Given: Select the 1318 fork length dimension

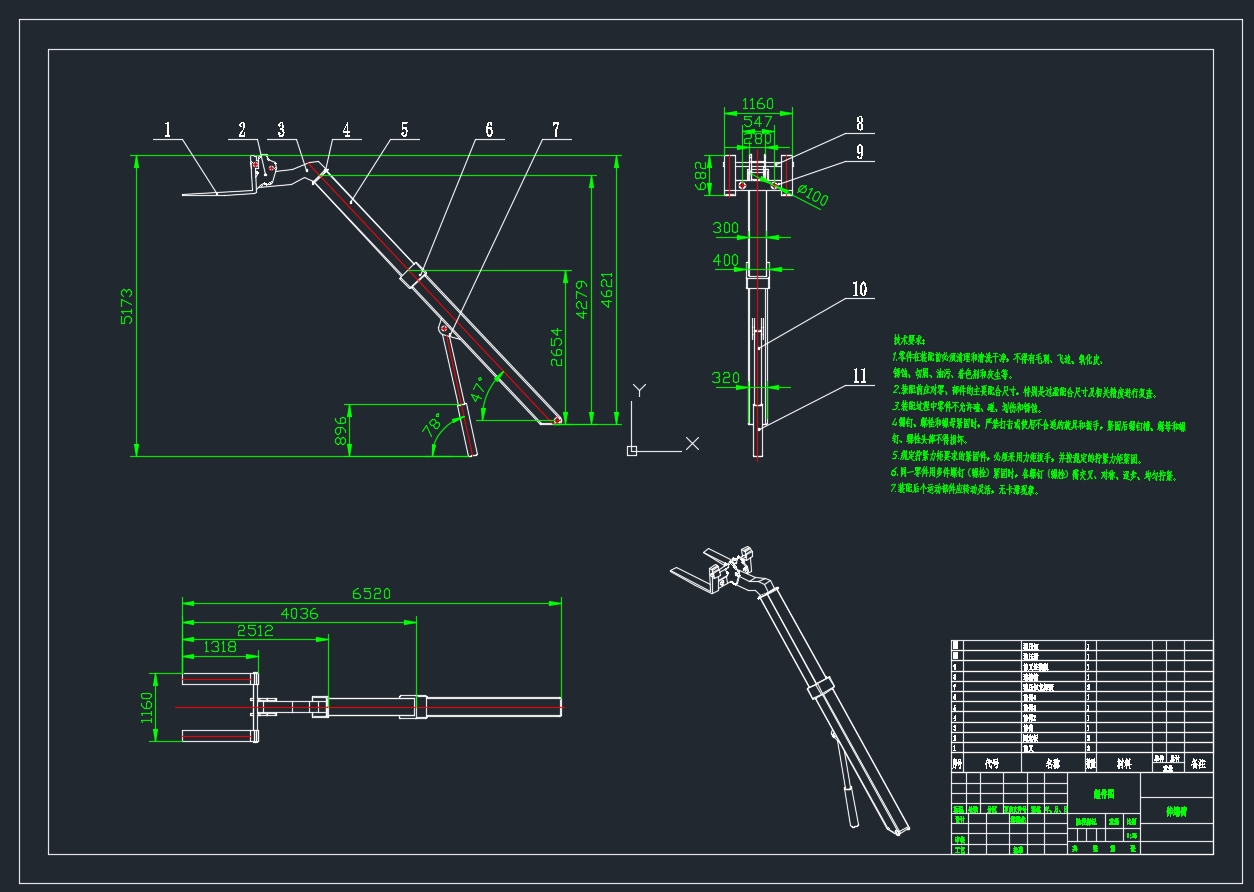Looking at the screenshot, I should [x=219, y=647].
